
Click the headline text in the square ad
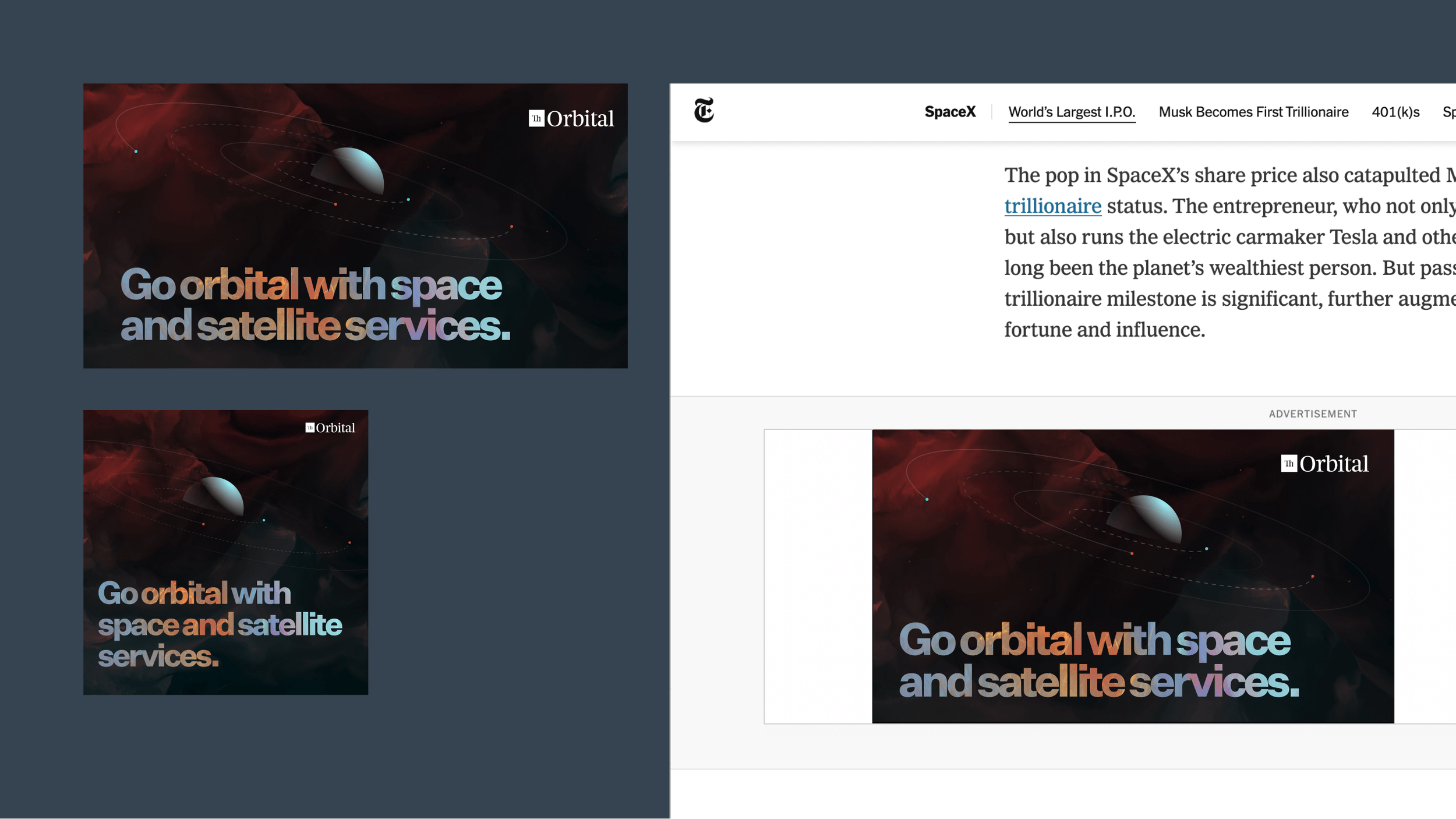[220, 624]
